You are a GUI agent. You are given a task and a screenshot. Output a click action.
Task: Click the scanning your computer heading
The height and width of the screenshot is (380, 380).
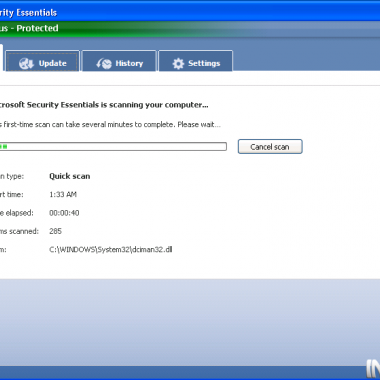[x=104, y=105]
